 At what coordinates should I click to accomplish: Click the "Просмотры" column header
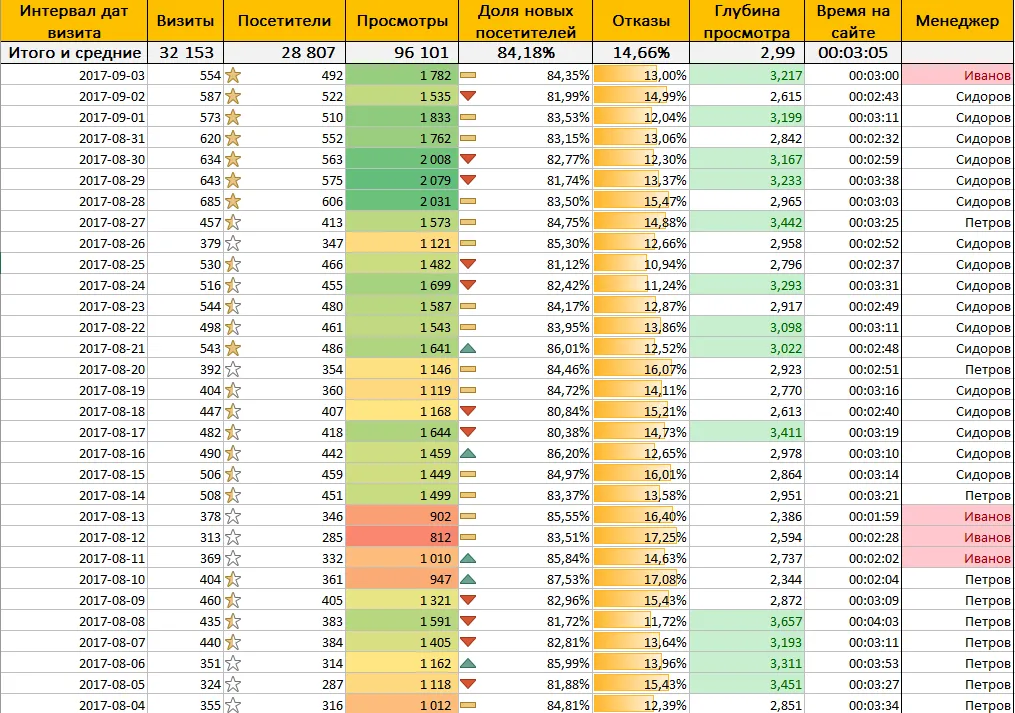point(402,21)
